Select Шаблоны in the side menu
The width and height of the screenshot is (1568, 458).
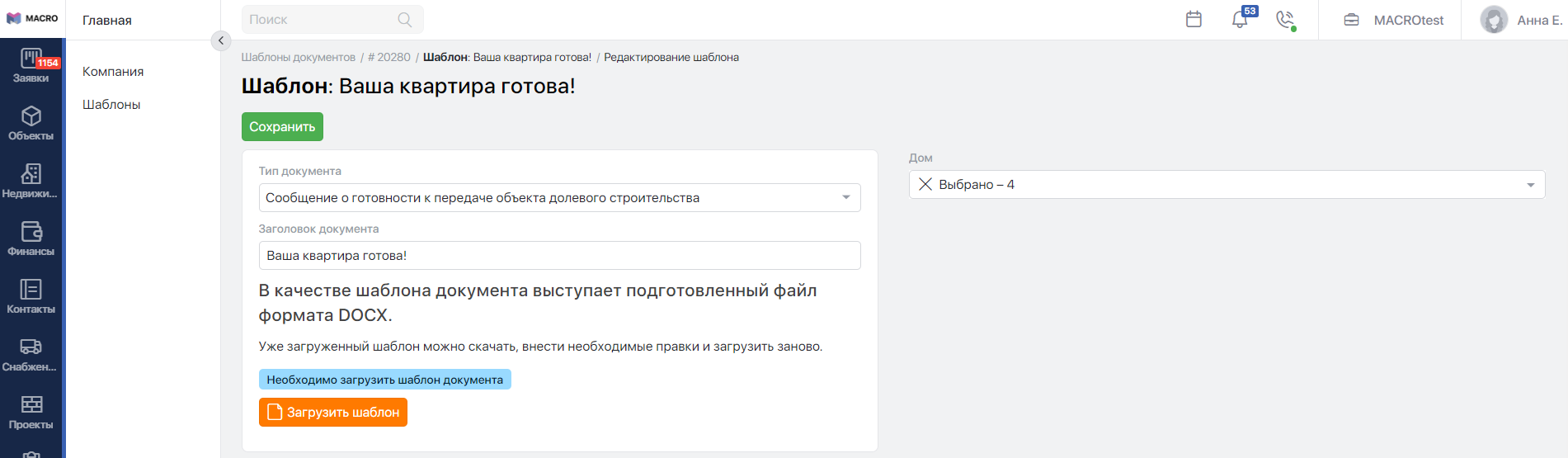click(111, 105)
